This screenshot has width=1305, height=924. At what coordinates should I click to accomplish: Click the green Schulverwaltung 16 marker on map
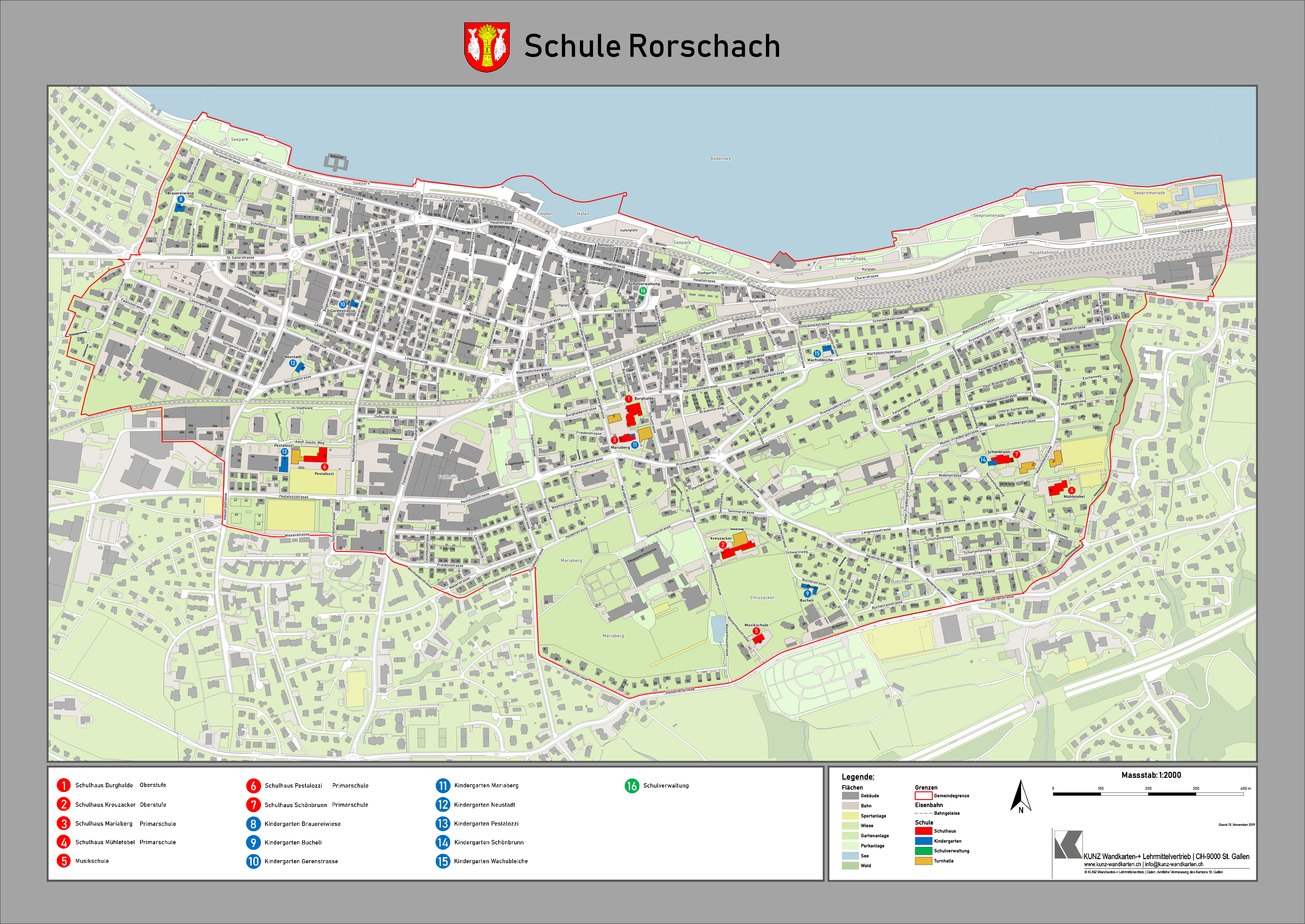pyautogui.click(x=643, y=291)
